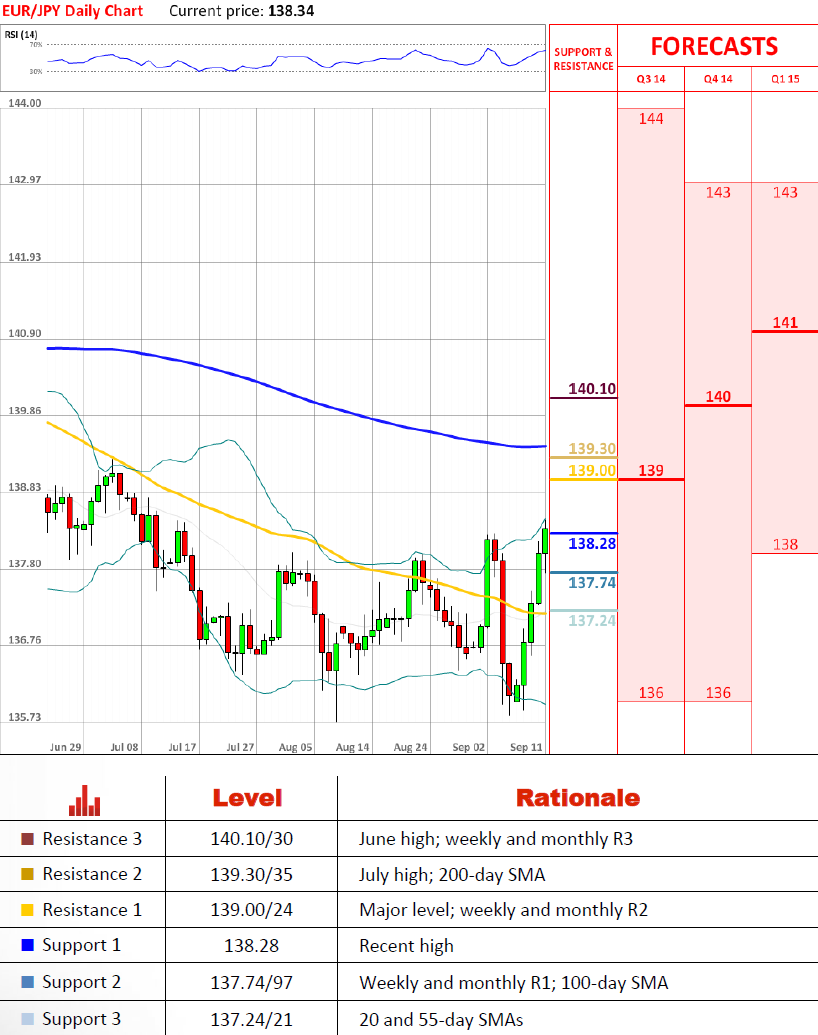The image size is (818, 1035).
Task: Click the Resistance 2 gold color swatch
Action: (x=27, y=874)
